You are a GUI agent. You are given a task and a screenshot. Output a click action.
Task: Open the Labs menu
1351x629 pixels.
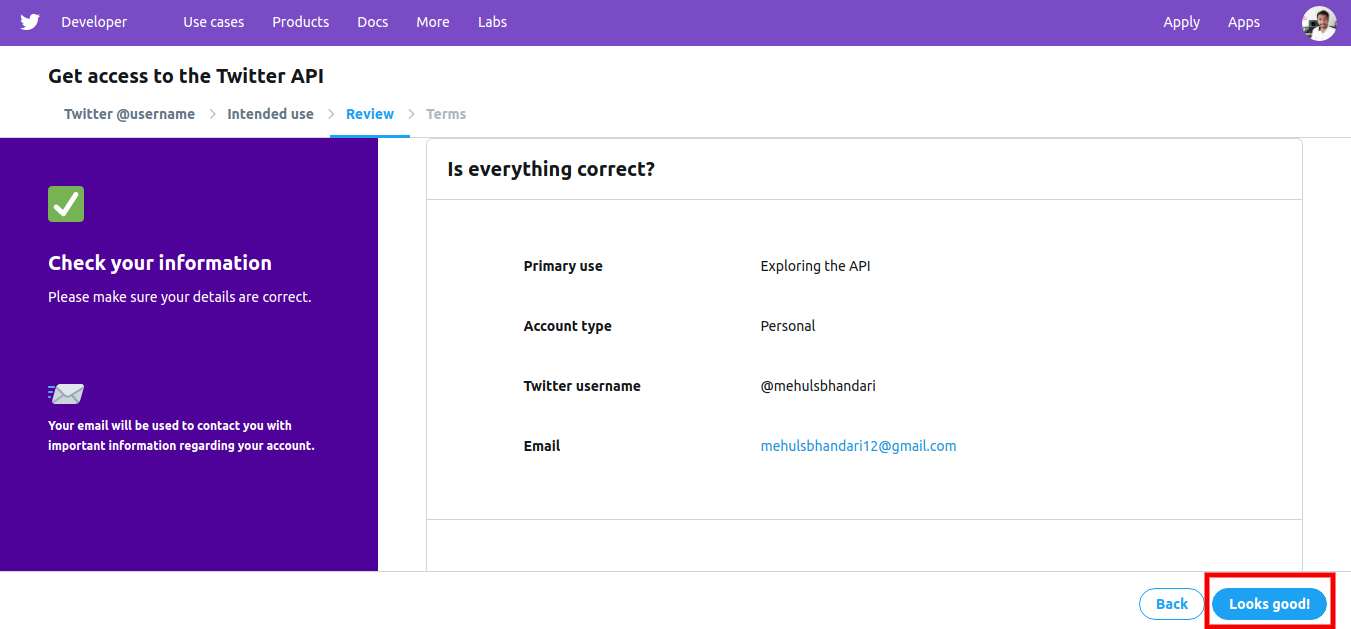492,22
